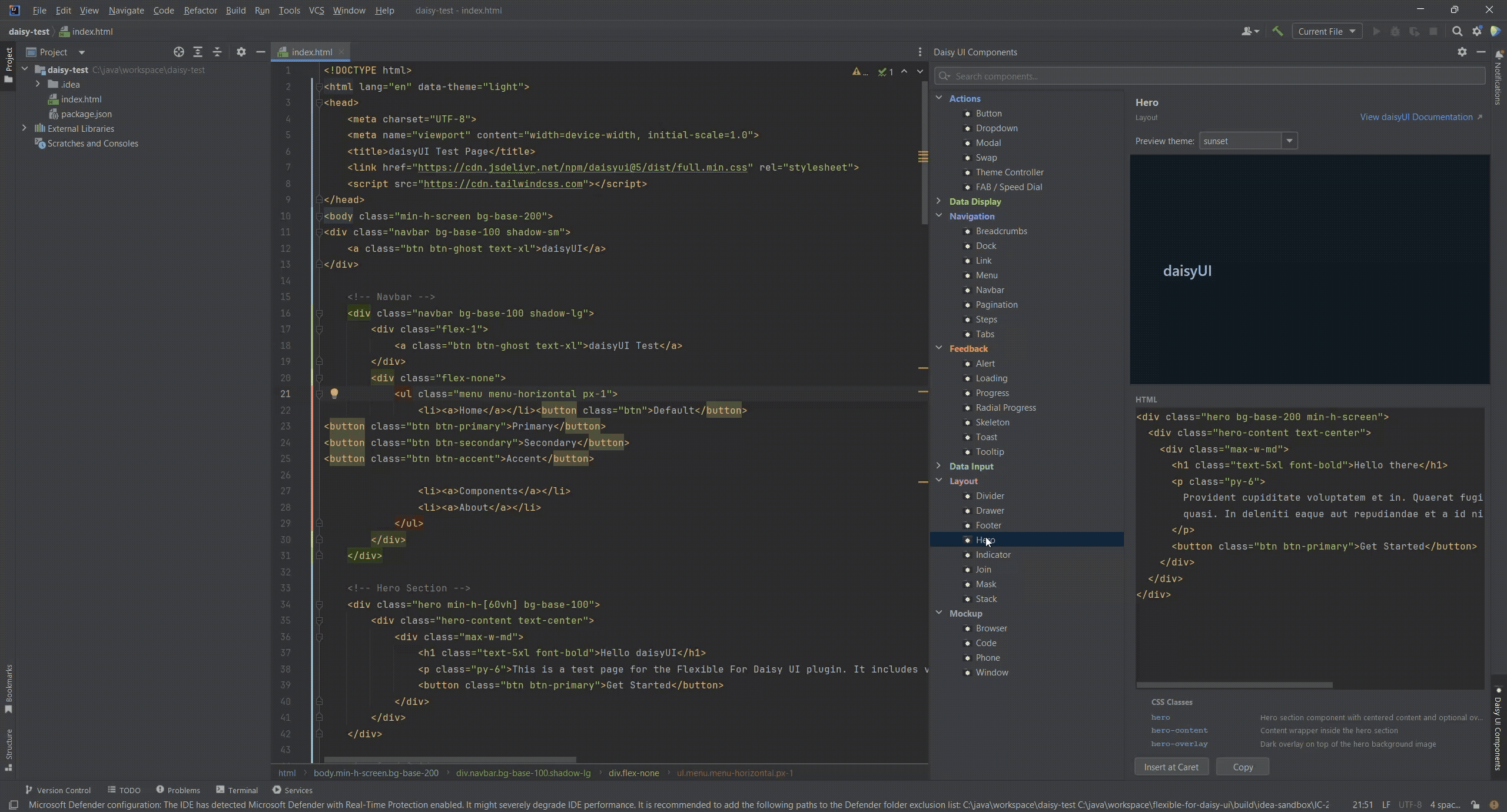Hide the Project tool window
This screenshot has height=812, width=1507.
tap(260, 52)
